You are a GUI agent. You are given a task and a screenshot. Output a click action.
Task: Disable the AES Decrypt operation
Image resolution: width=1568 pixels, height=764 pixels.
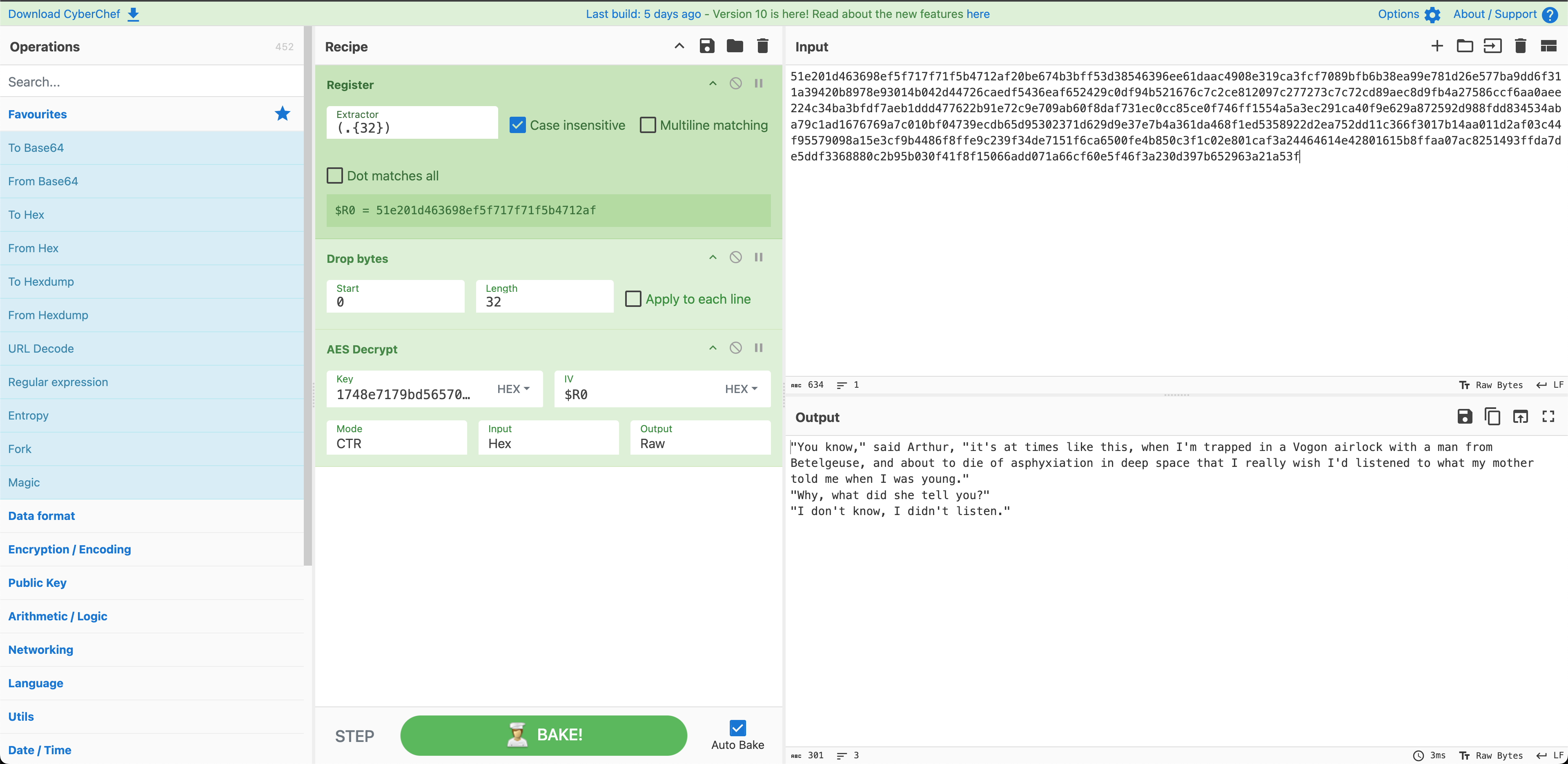point(735,348)
